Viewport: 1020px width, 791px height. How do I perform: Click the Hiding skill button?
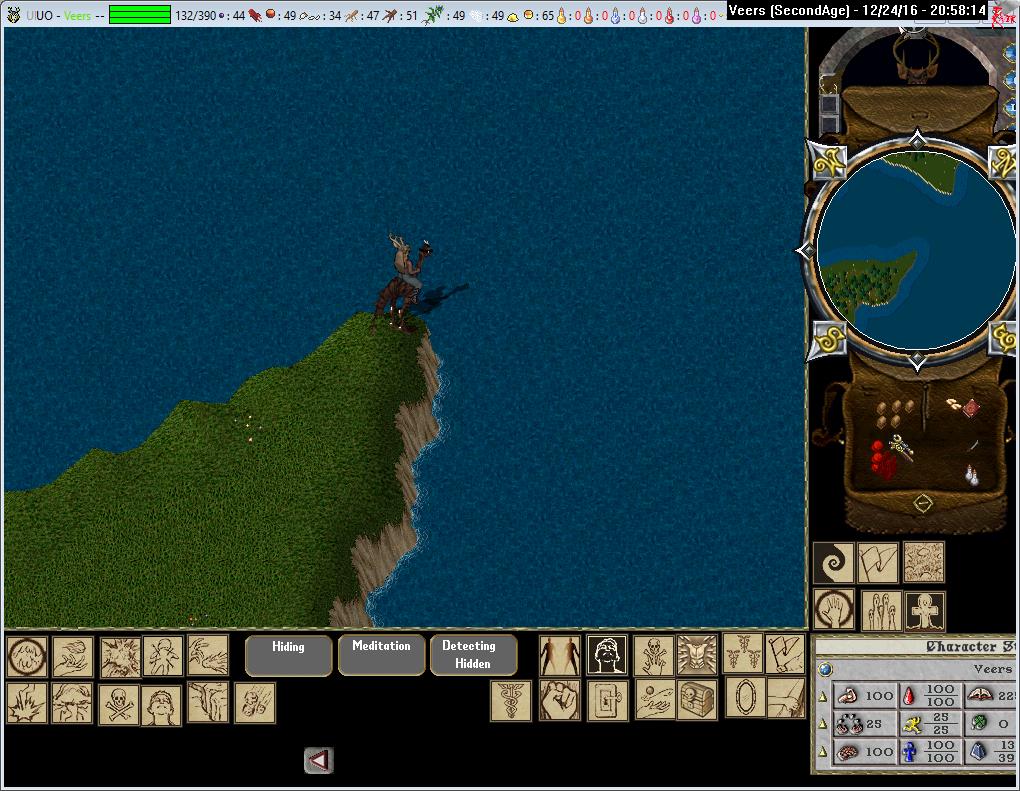288,655
